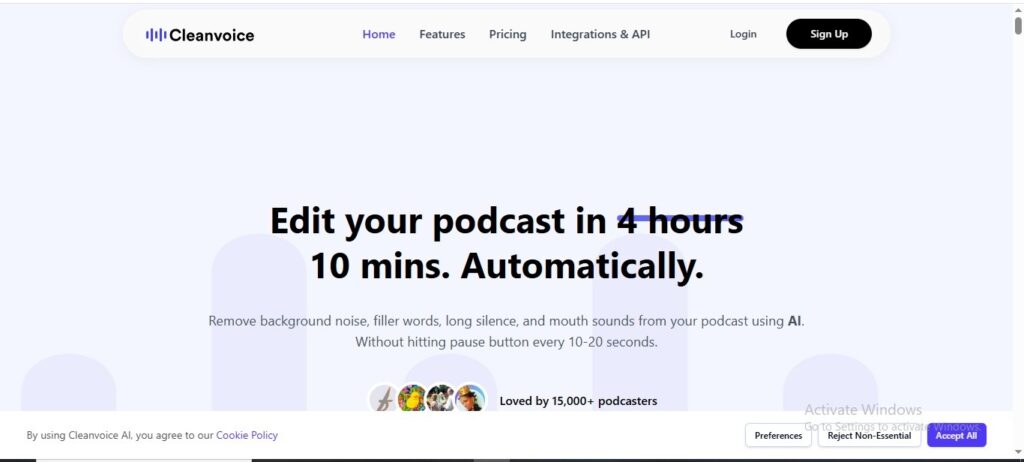Screen dimensions: 1024x462
Task: Click the first gray avatar with cursive letter
Action: 384,400
